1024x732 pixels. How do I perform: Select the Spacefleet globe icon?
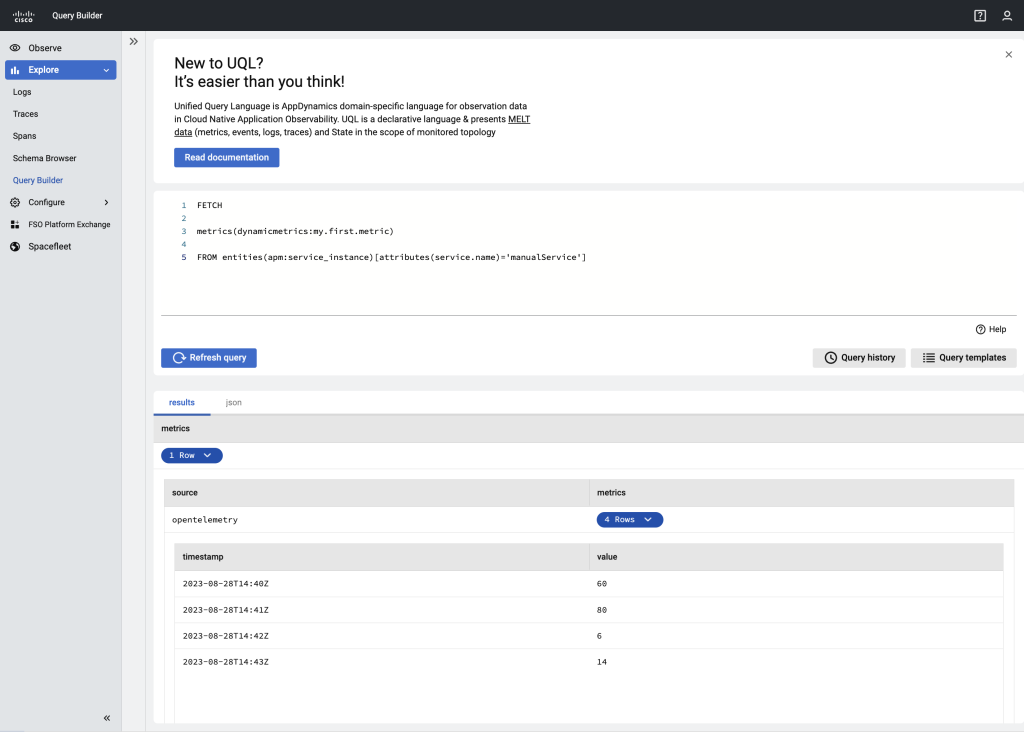click(15, 246)
